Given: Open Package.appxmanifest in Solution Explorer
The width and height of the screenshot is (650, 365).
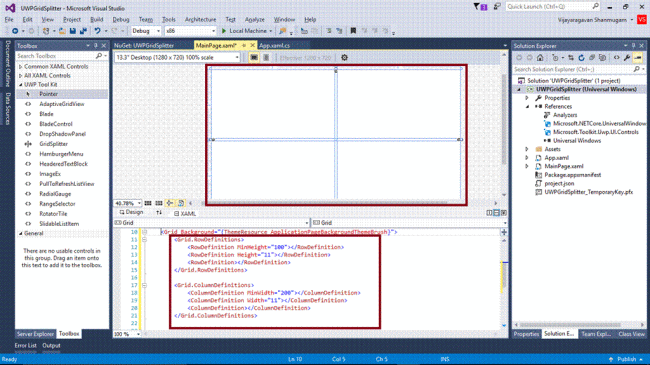Looking at the screenshot, I should tap(572, 175).
